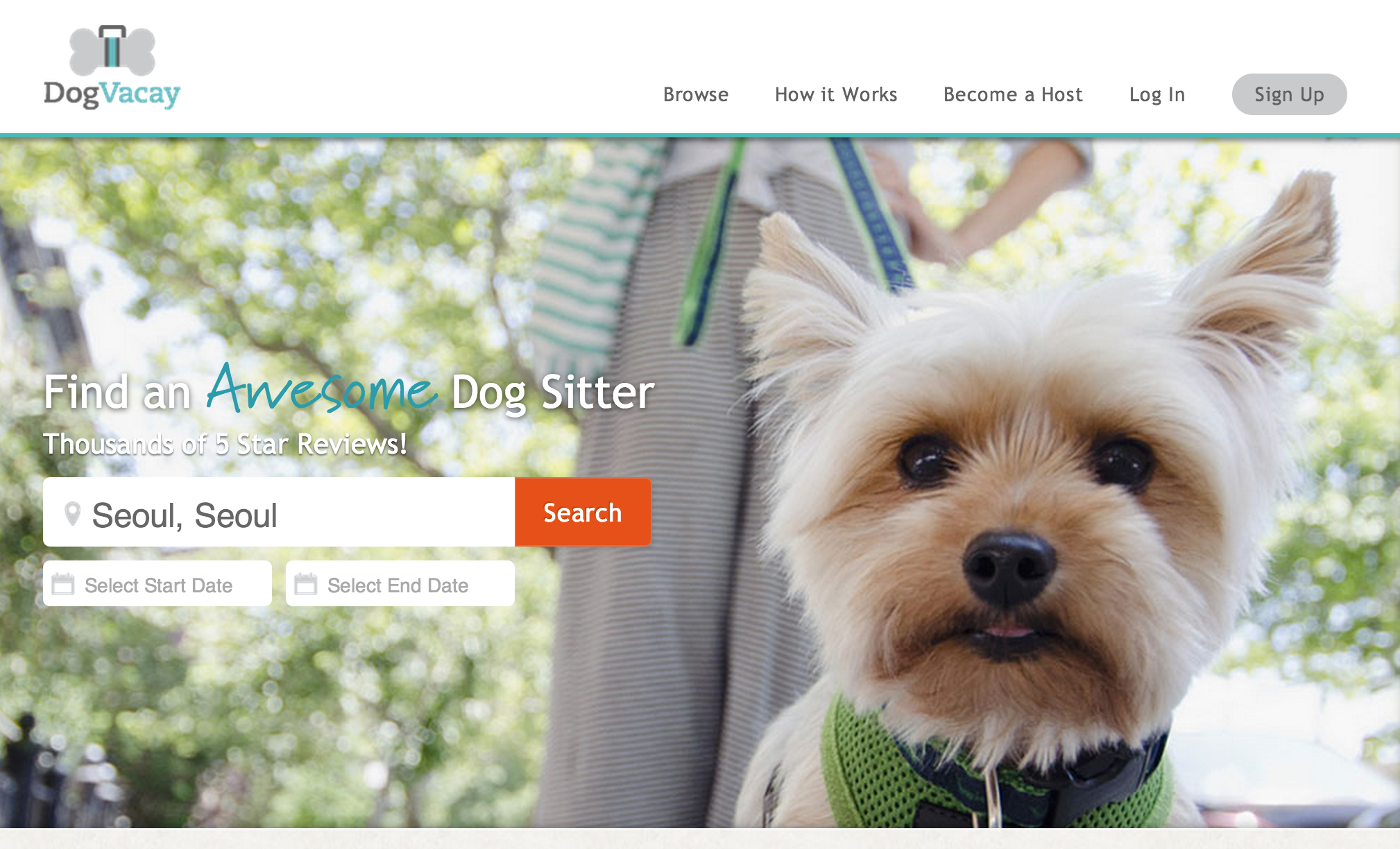Screen dimensions: 1400x849
Task: Click the orange Search button
Action: (583, 512)
